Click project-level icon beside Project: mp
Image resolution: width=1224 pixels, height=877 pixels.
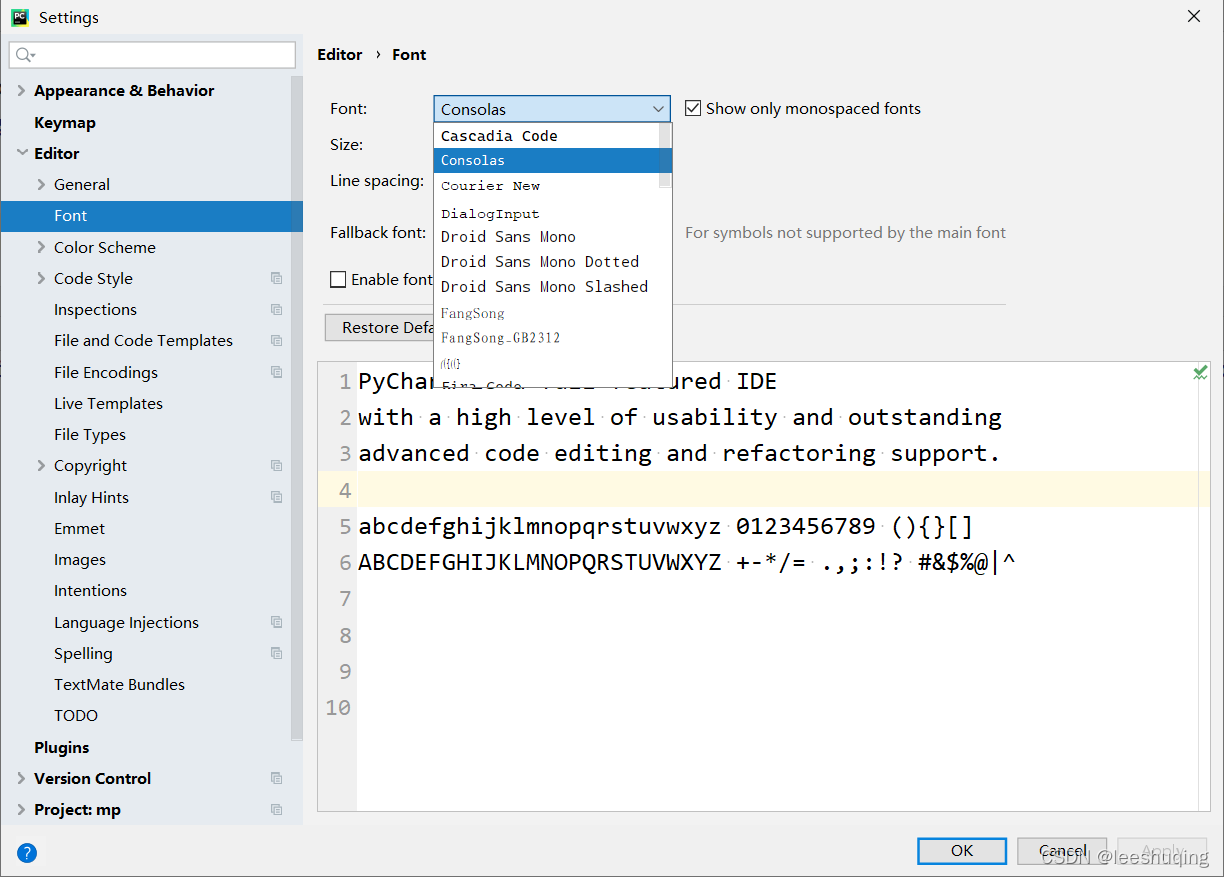coord(276,809)
